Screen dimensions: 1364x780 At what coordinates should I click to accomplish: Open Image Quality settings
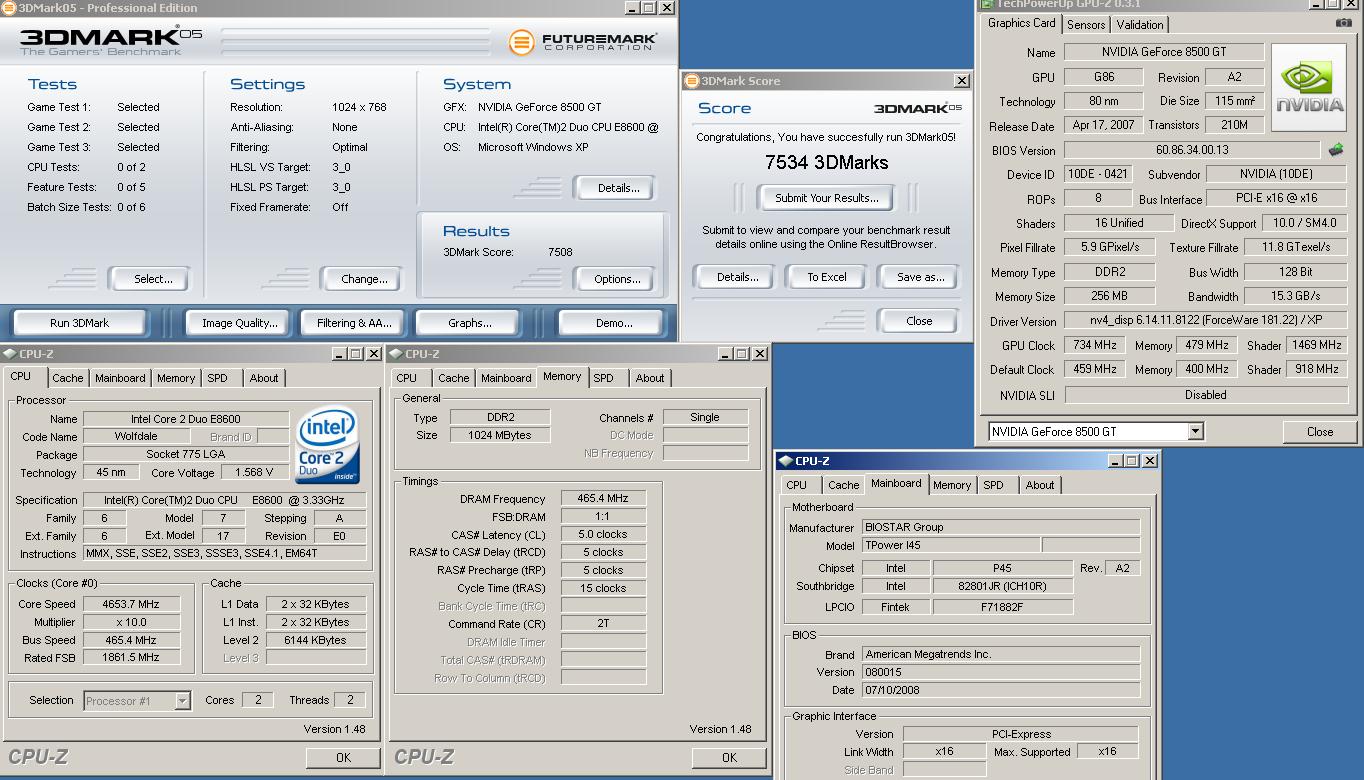[x=239, y=323]
